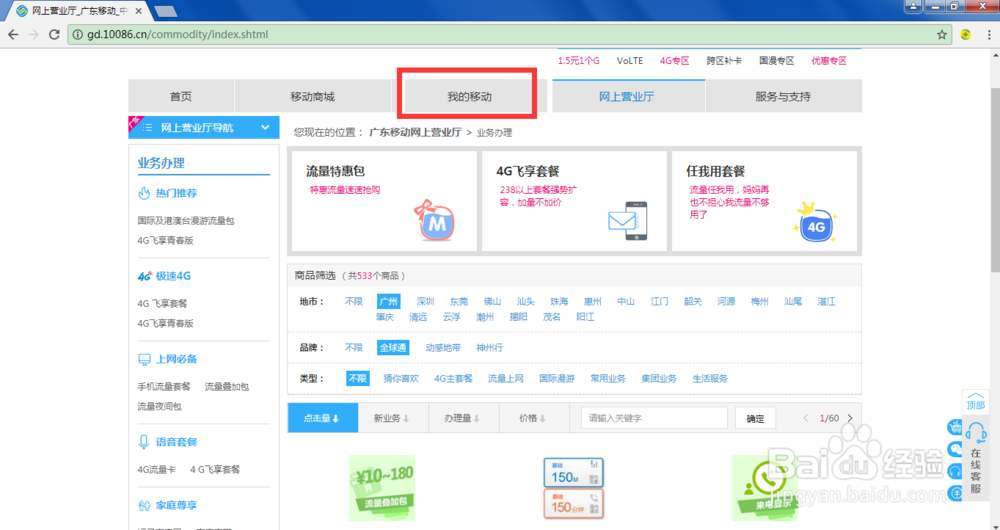Click 广东移动网上营业厅 breadcrumb link
This screenshot has height=530, width=1000.
point(415,133)
